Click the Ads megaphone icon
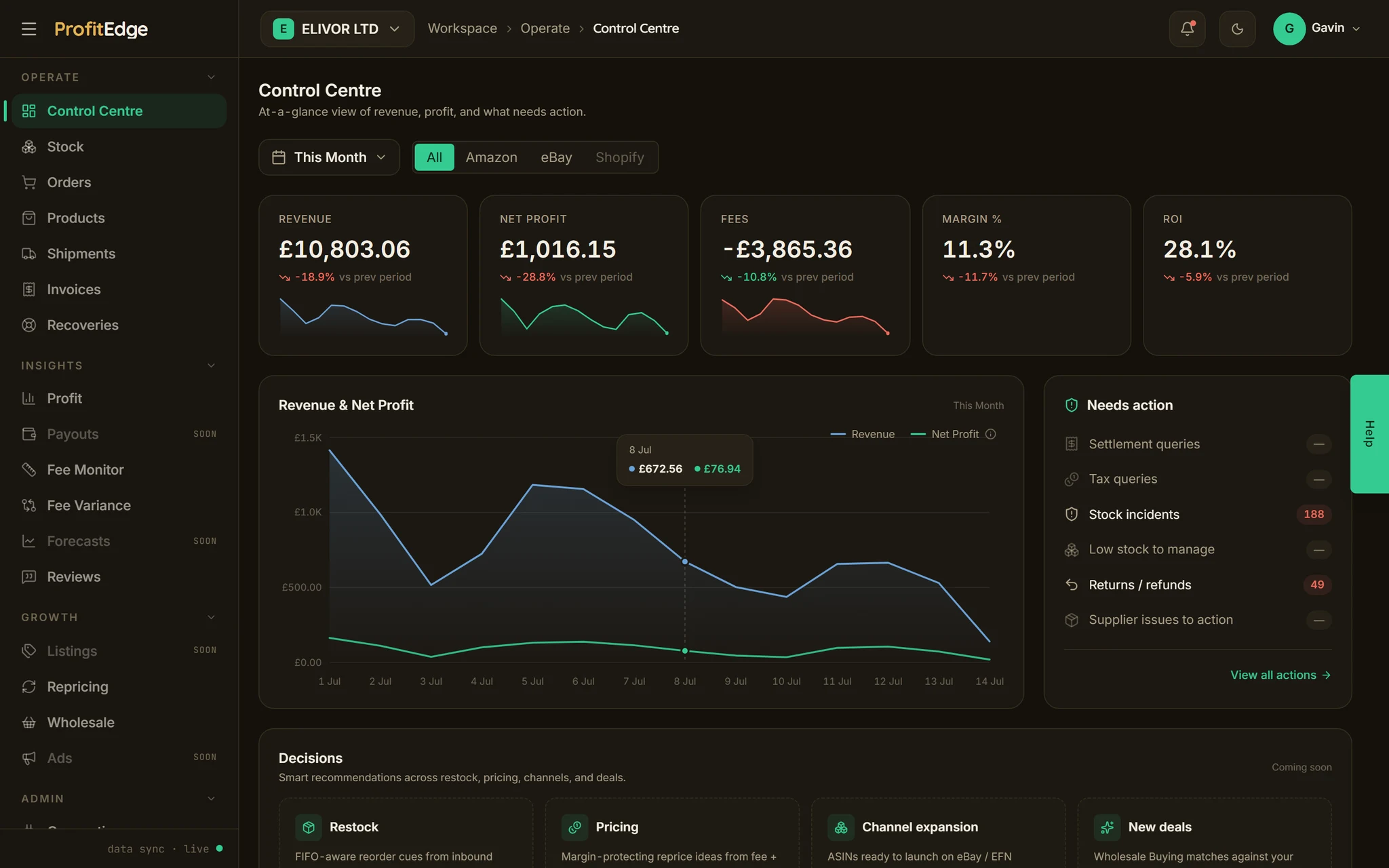 (x=28, y=758)
